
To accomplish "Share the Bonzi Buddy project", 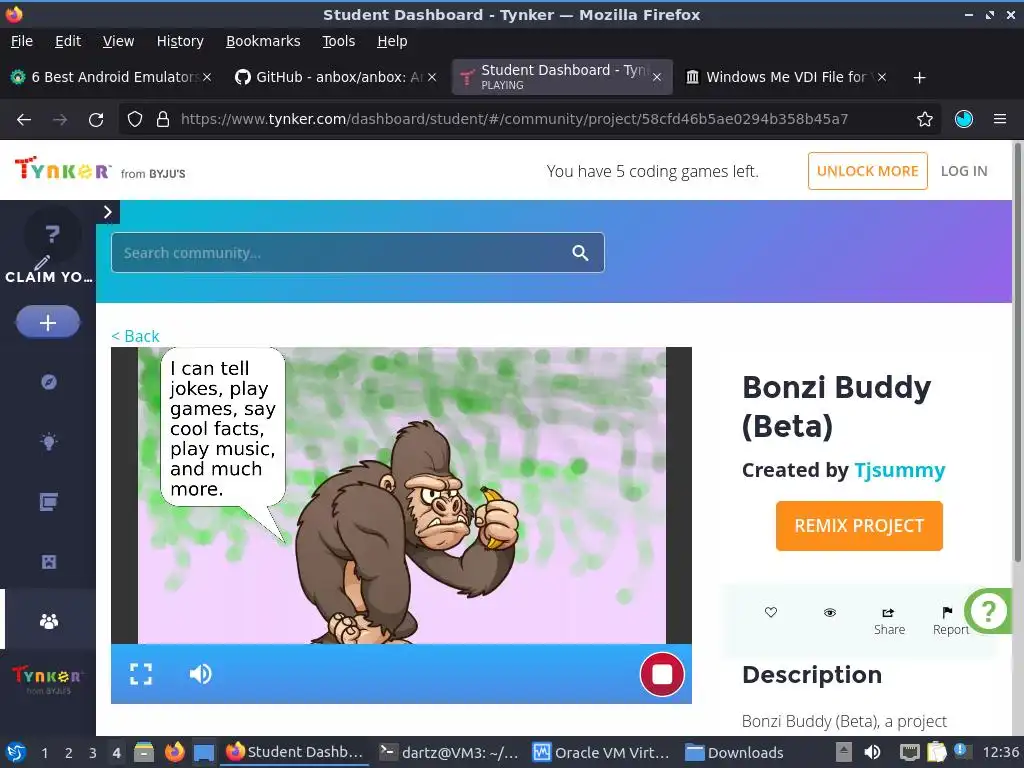I will [x=889, y=620].
